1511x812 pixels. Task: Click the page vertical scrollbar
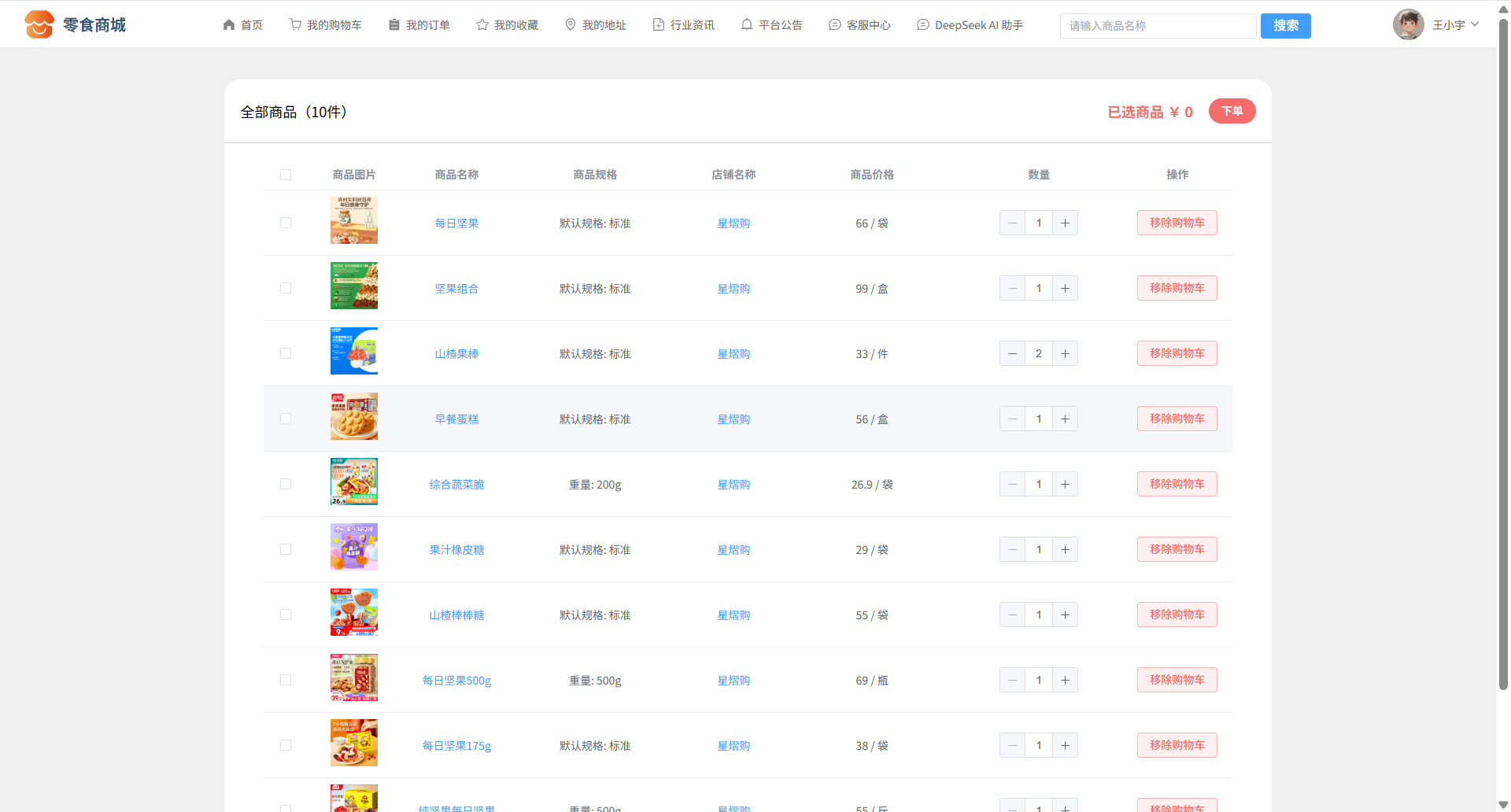tap(1503, 354)
